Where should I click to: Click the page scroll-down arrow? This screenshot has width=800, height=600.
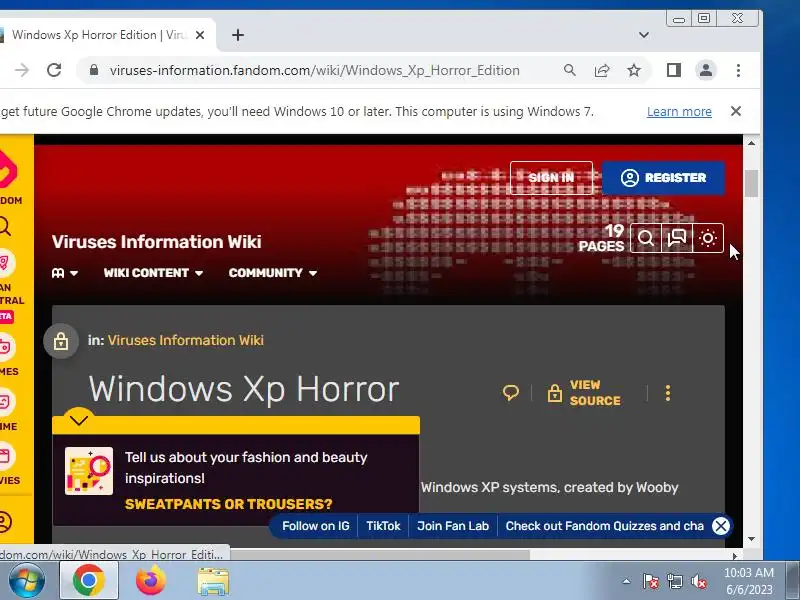(x=751, y=539)
